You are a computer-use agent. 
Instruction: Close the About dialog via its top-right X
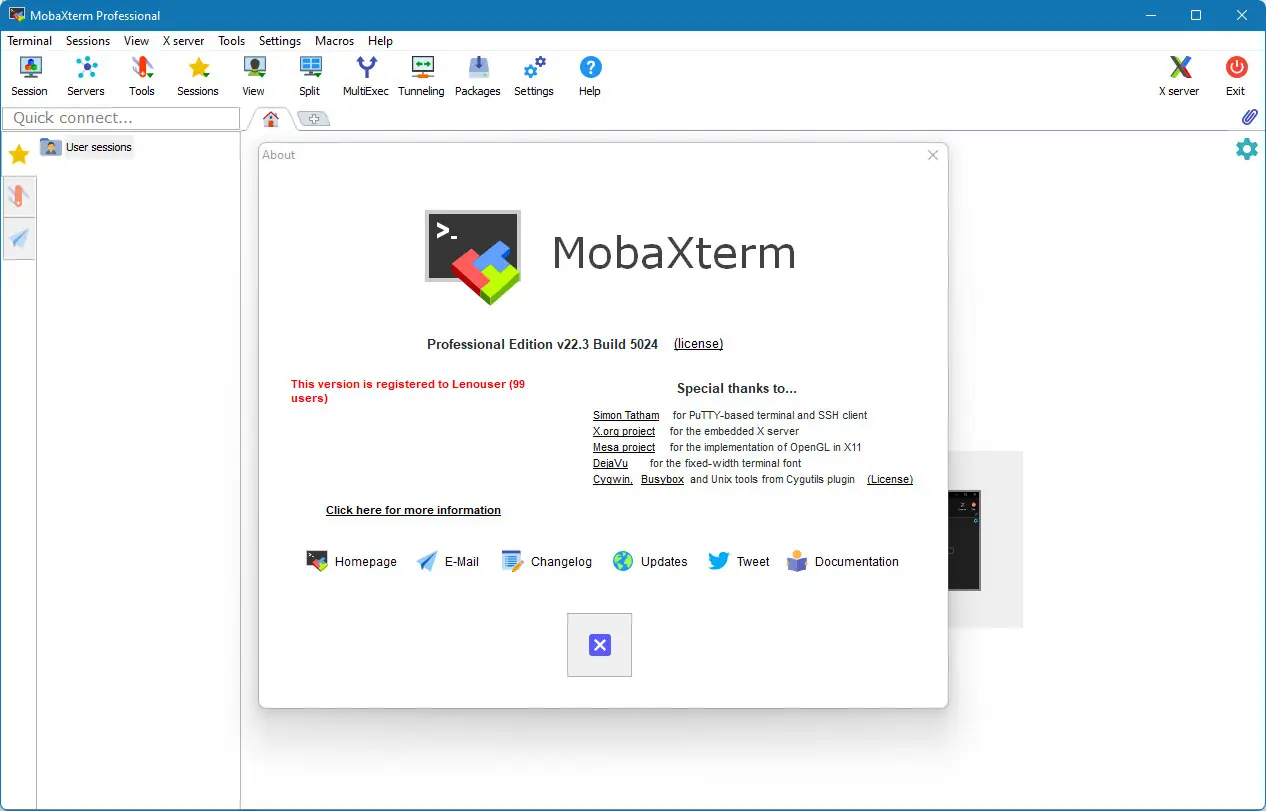[932, 155]
